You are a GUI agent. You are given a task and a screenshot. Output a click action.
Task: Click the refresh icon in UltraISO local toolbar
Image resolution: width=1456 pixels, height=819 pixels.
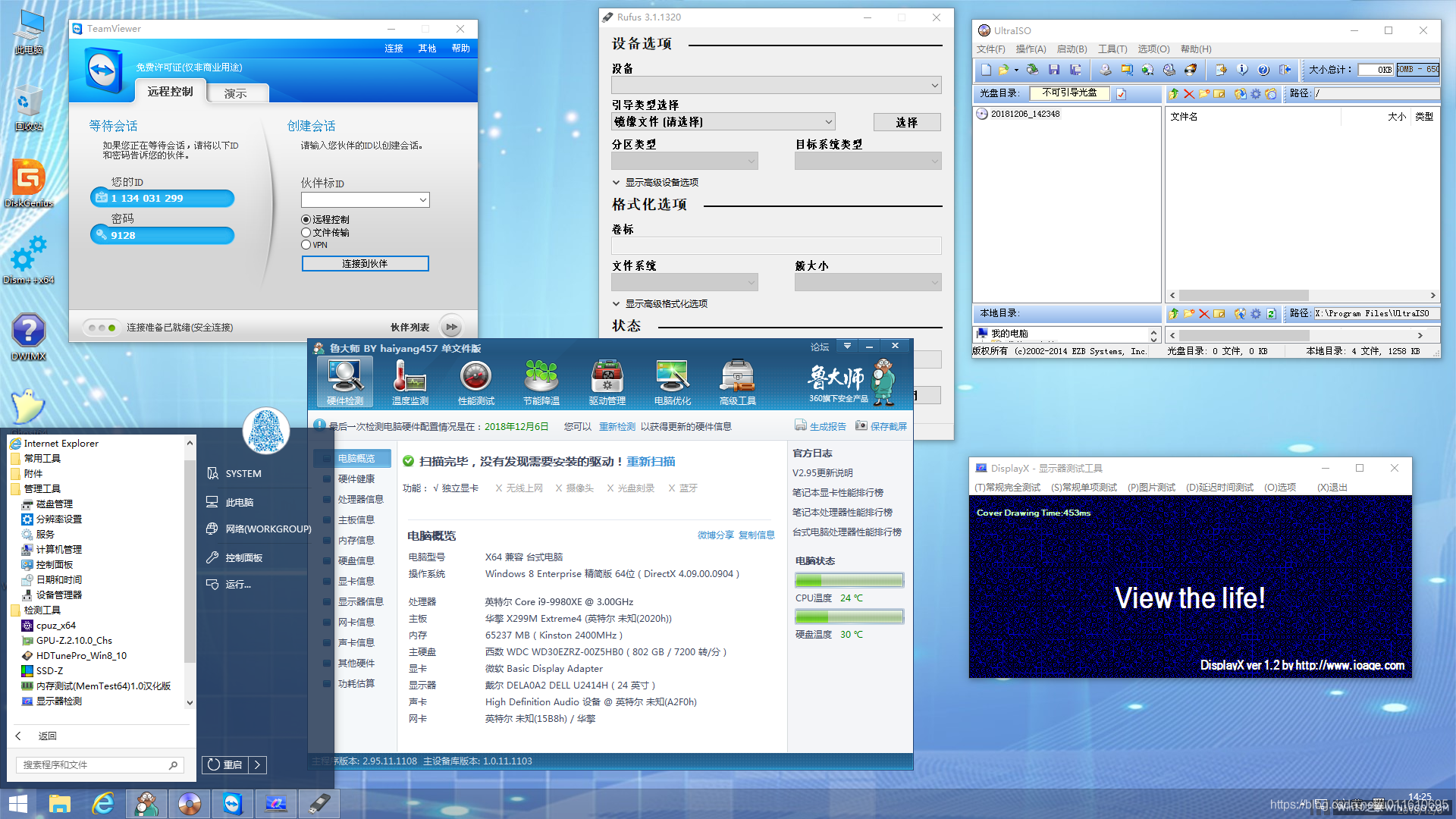(1271, 313)
